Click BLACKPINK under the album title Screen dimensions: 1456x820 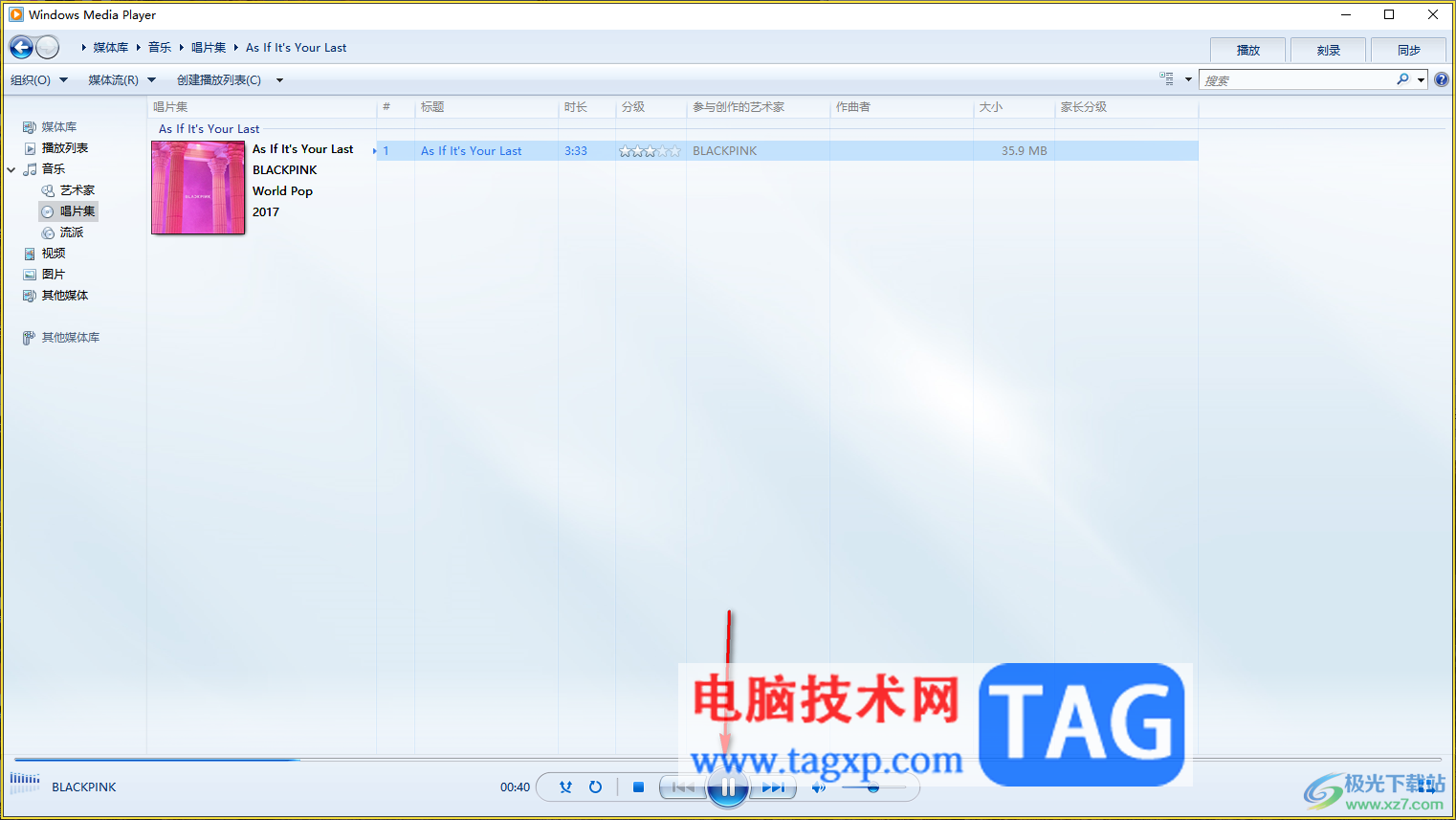(x=284, y=169)
